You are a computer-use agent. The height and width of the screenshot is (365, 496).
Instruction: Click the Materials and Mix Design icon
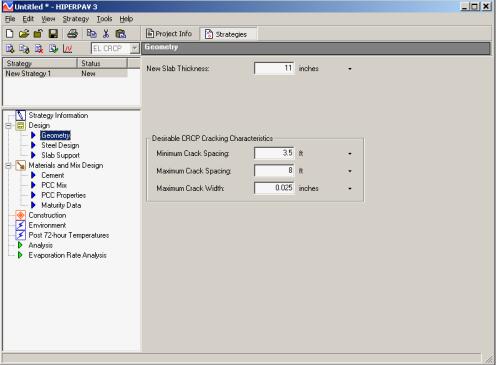(21, 165)
